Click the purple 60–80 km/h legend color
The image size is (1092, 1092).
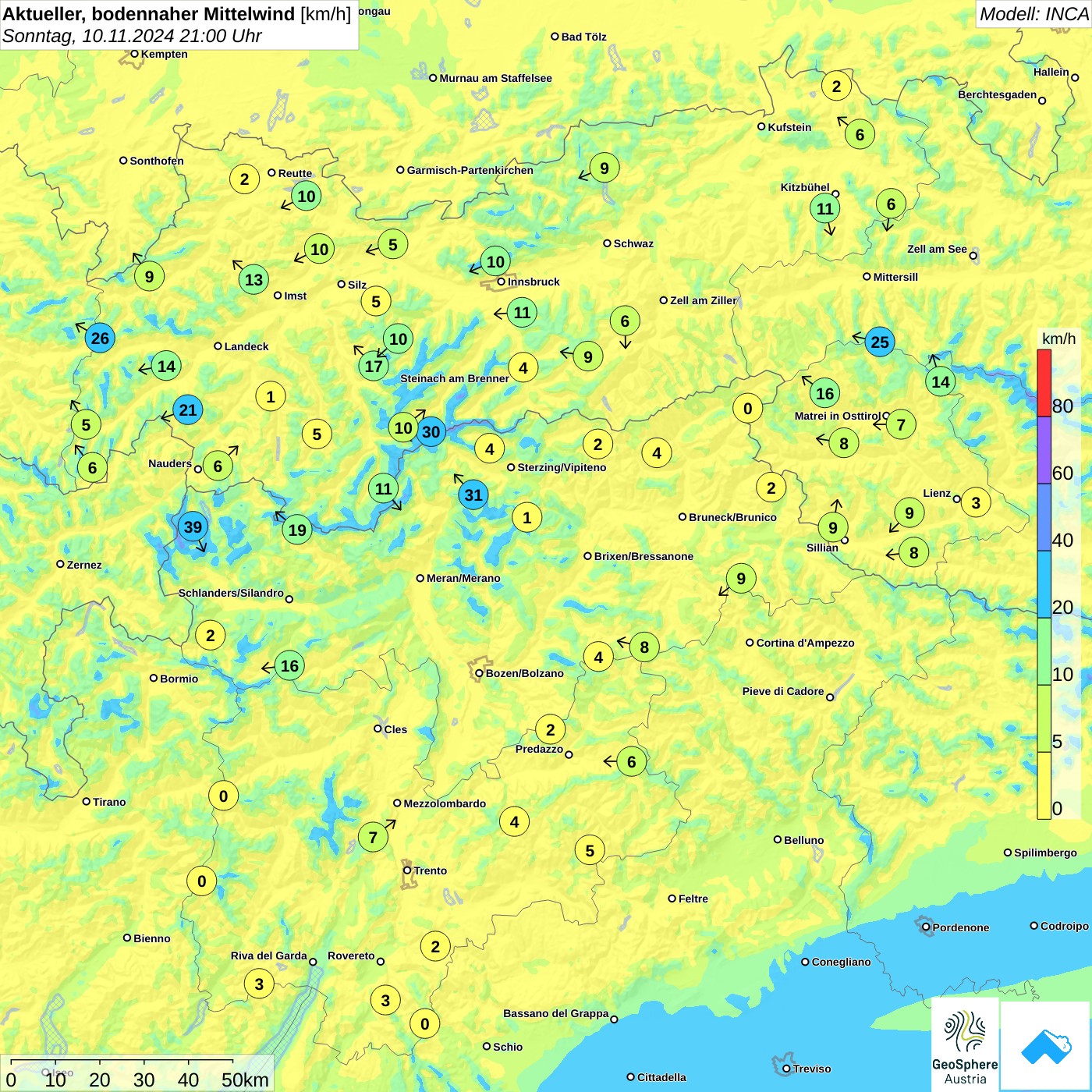pyautogui.click(x=1044, y=450)
